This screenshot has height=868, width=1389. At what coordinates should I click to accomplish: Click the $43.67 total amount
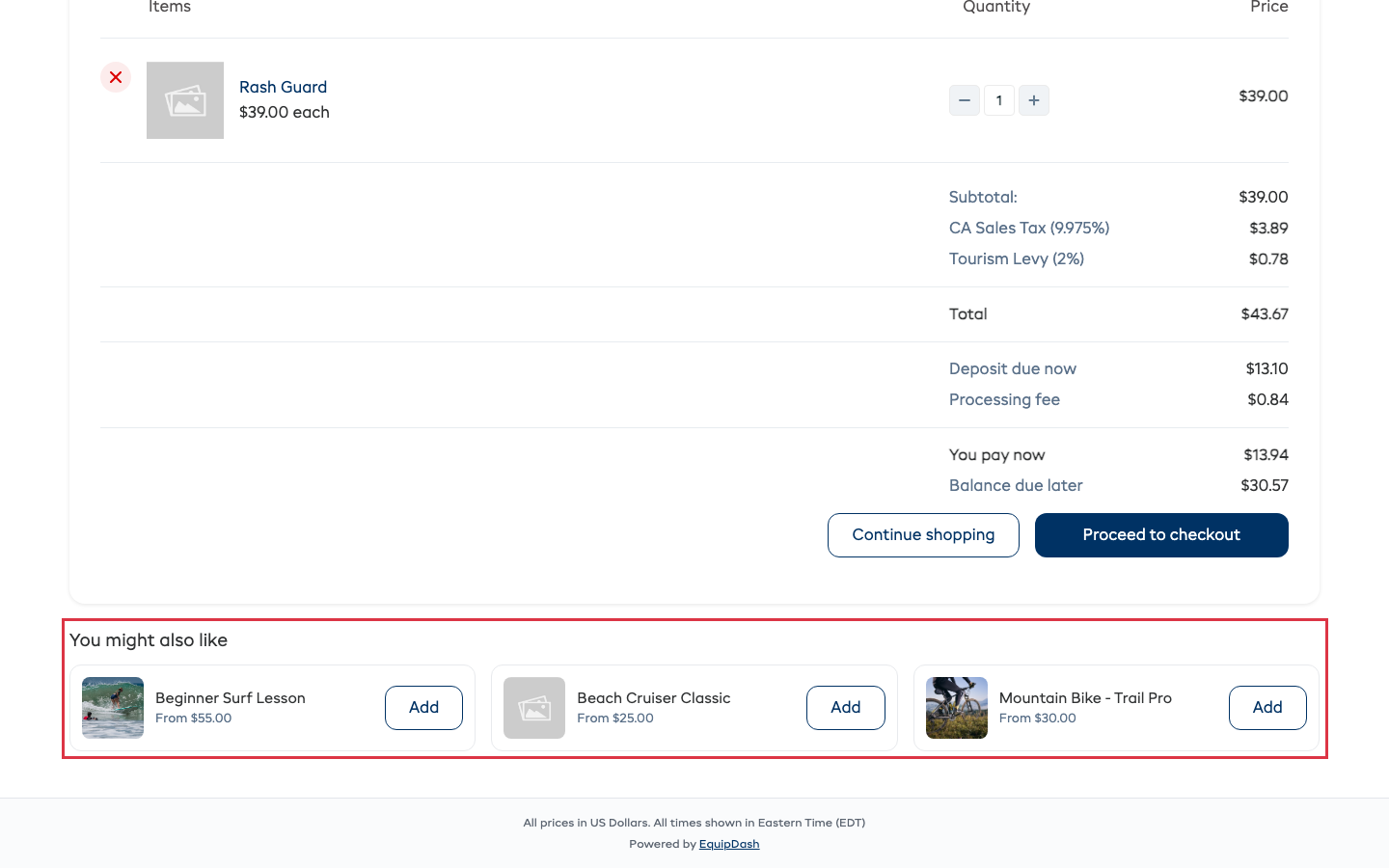click(1265, 314)
